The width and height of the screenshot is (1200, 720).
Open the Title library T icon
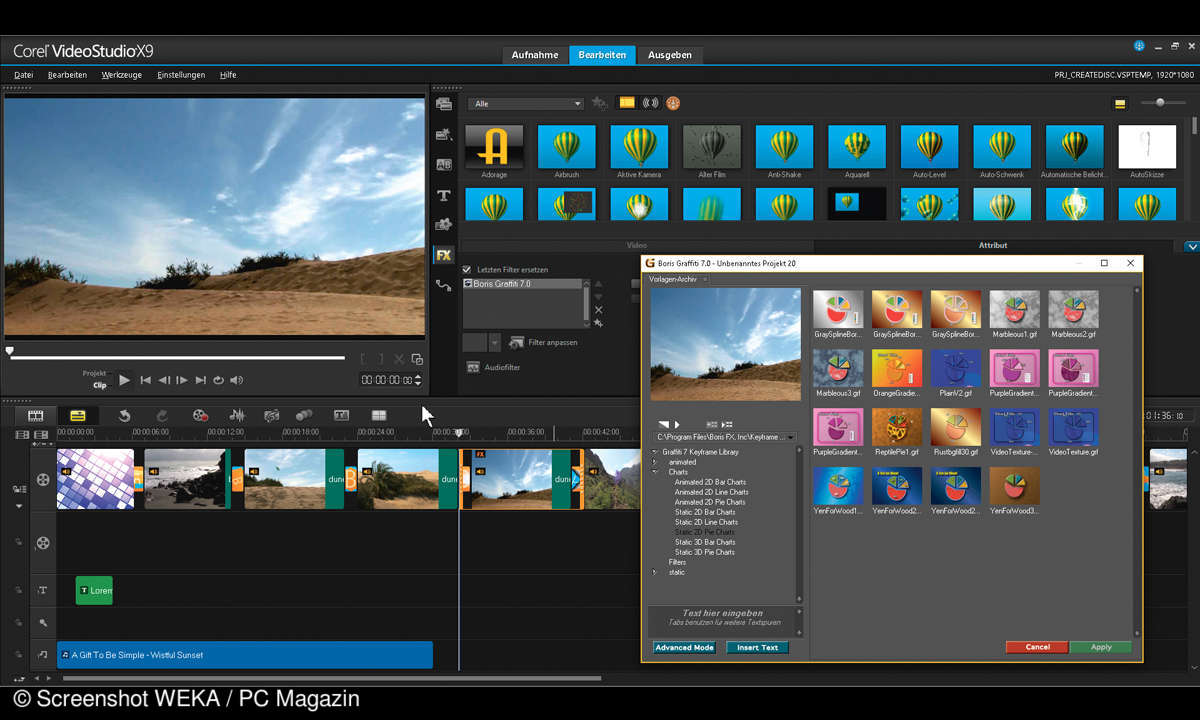[444, 195]
